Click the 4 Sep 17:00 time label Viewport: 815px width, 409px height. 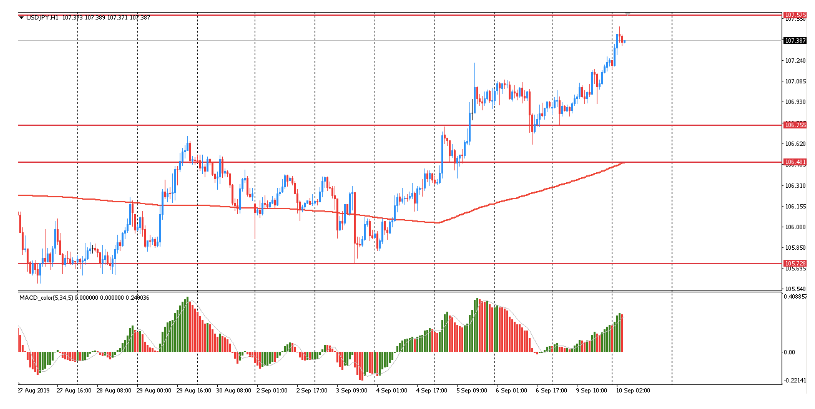click(433, 390)
